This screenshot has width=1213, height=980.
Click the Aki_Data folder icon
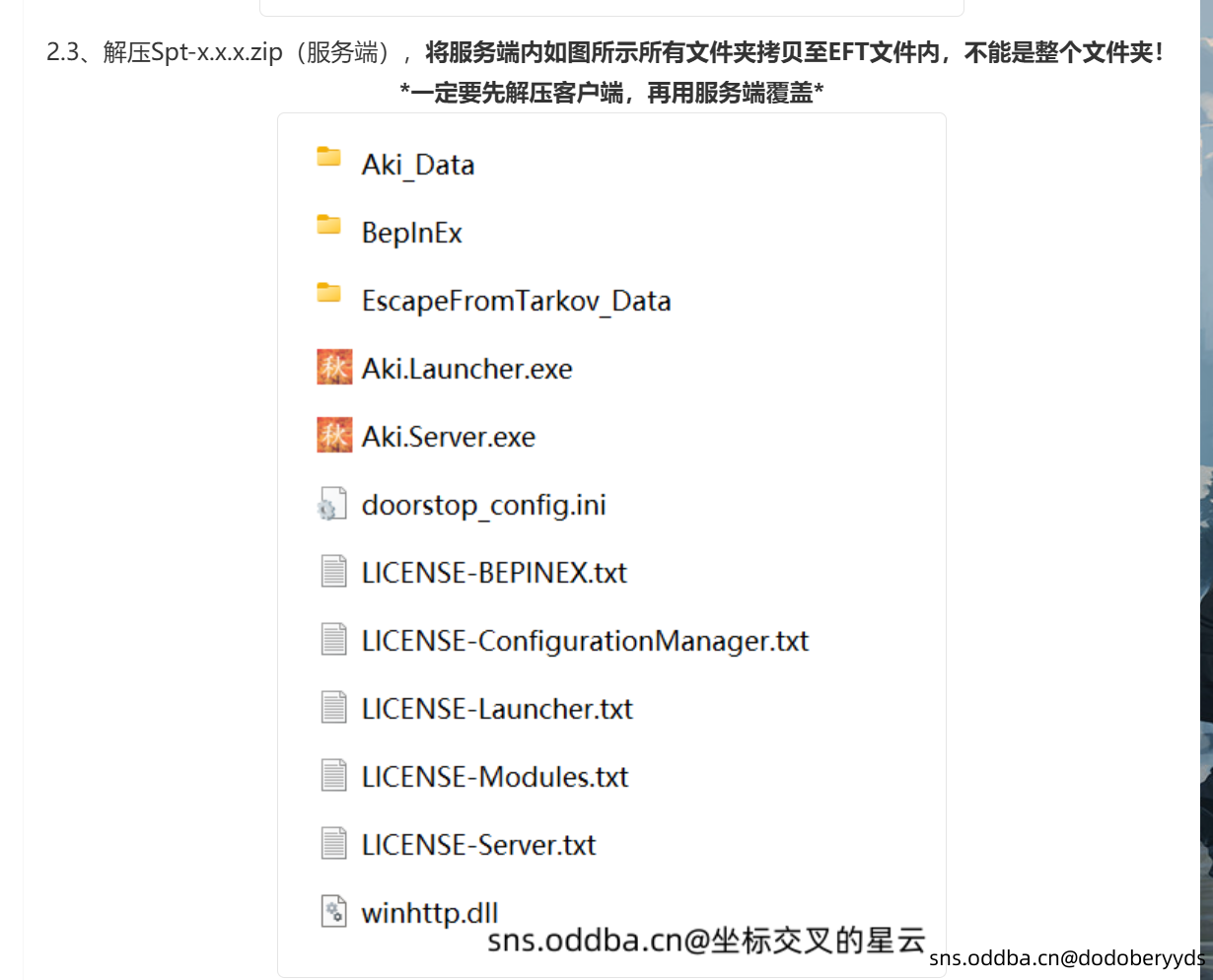pyautogui.click(x=328, y=157)
